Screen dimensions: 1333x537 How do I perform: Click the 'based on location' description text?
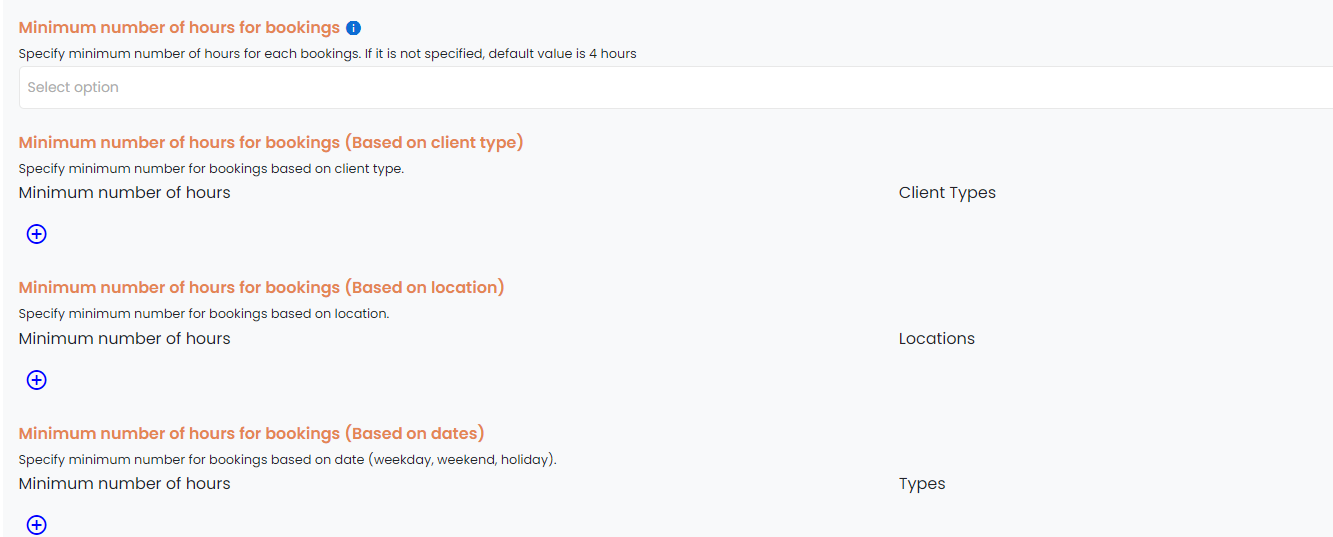[x=204, y=314]
